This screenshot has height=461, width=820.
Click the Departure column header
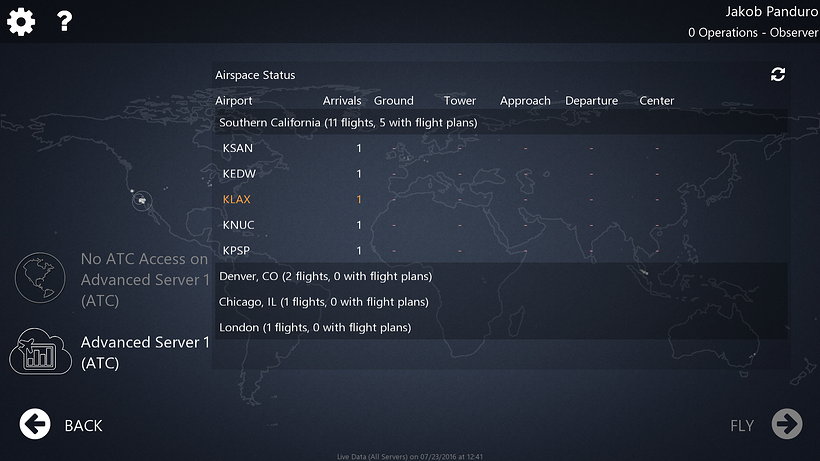(x=591, y=100)
